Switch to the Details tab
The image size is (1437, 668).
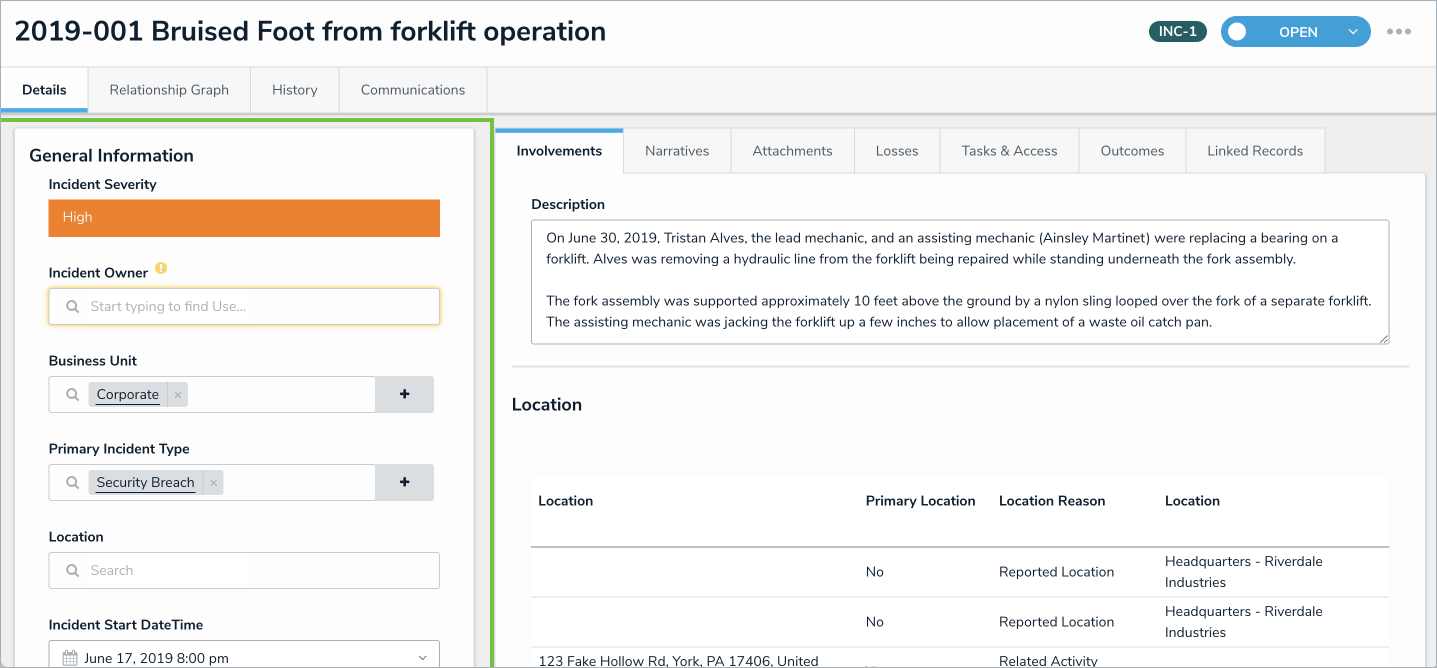[x=44, y=90]
